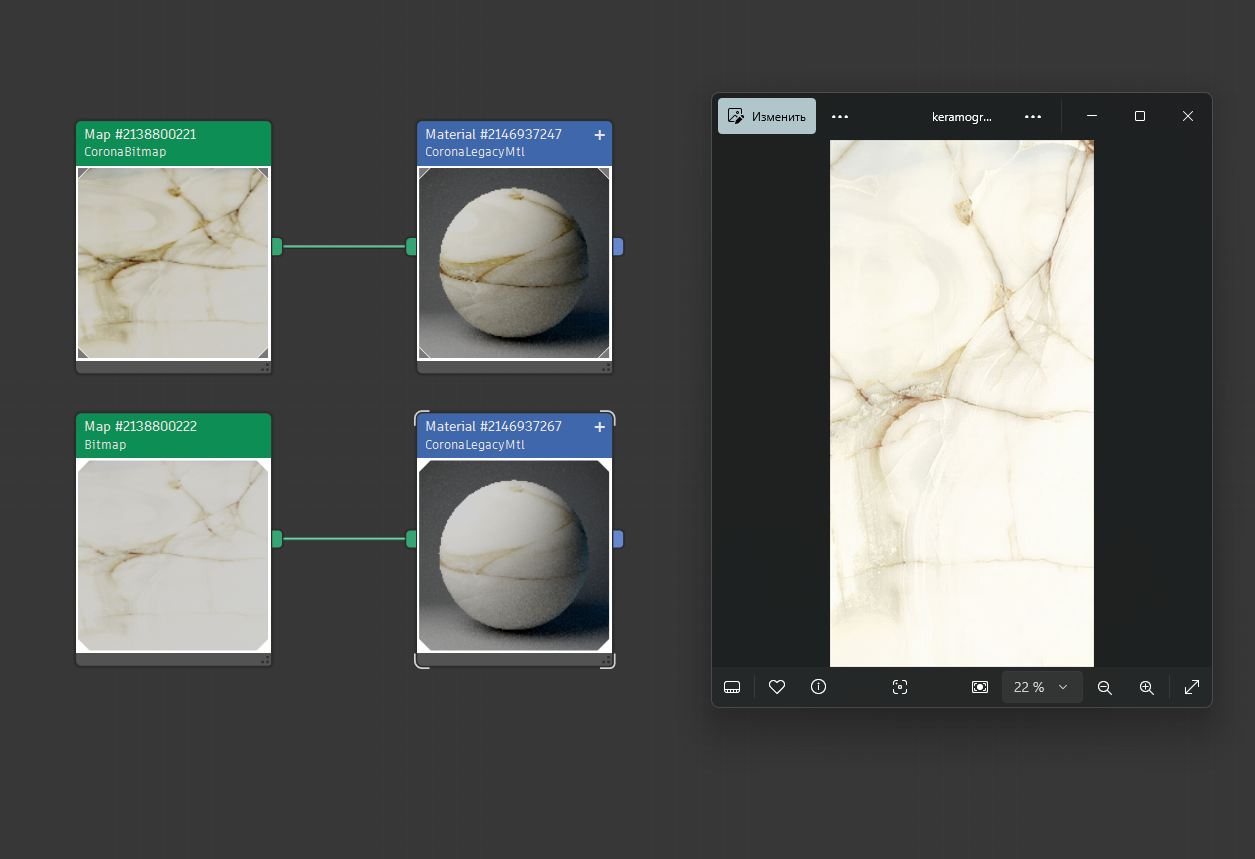
Task: Open the three-dots menu next to Изменить
Action: point(840,116)
